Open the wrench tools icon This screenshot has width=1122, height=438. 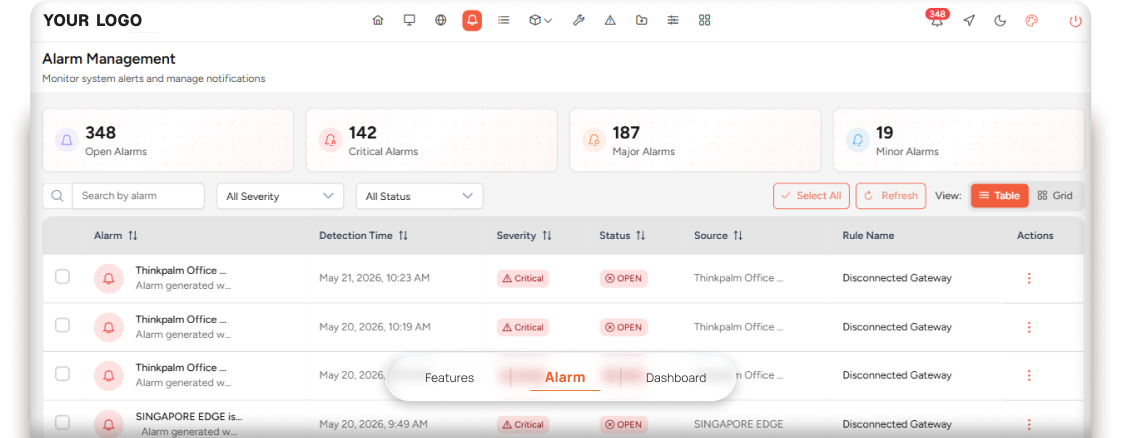578,21
